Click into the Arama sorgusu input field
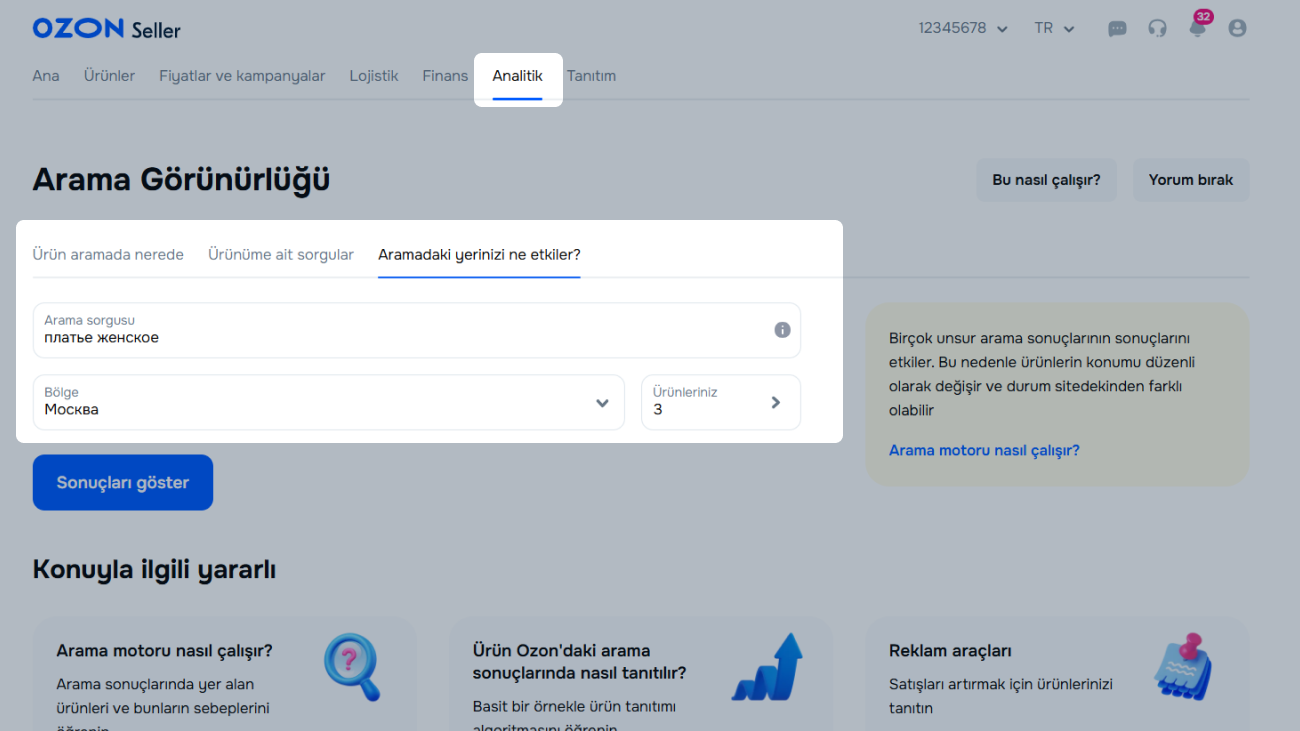 (x=400, y=337)
